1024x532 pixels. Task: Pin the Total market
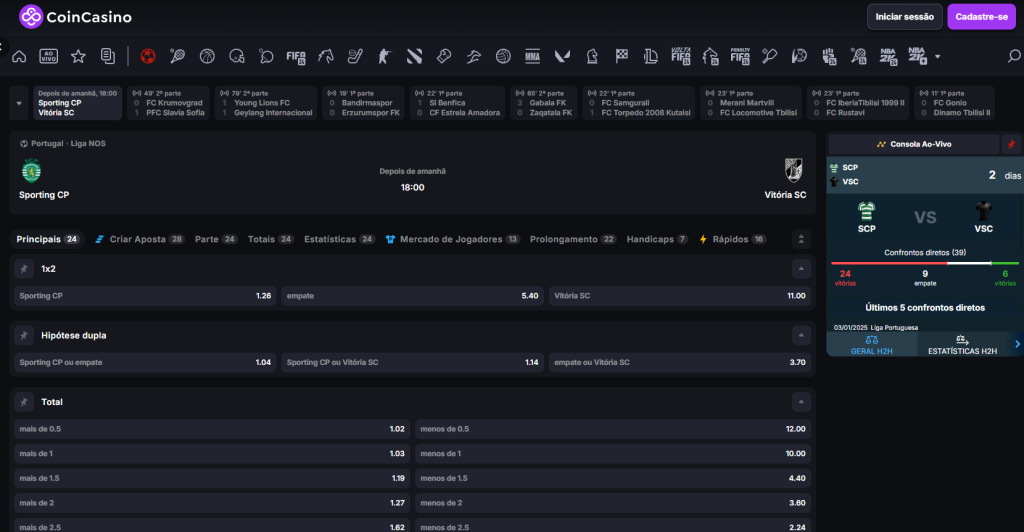click(x=24, y=402)
